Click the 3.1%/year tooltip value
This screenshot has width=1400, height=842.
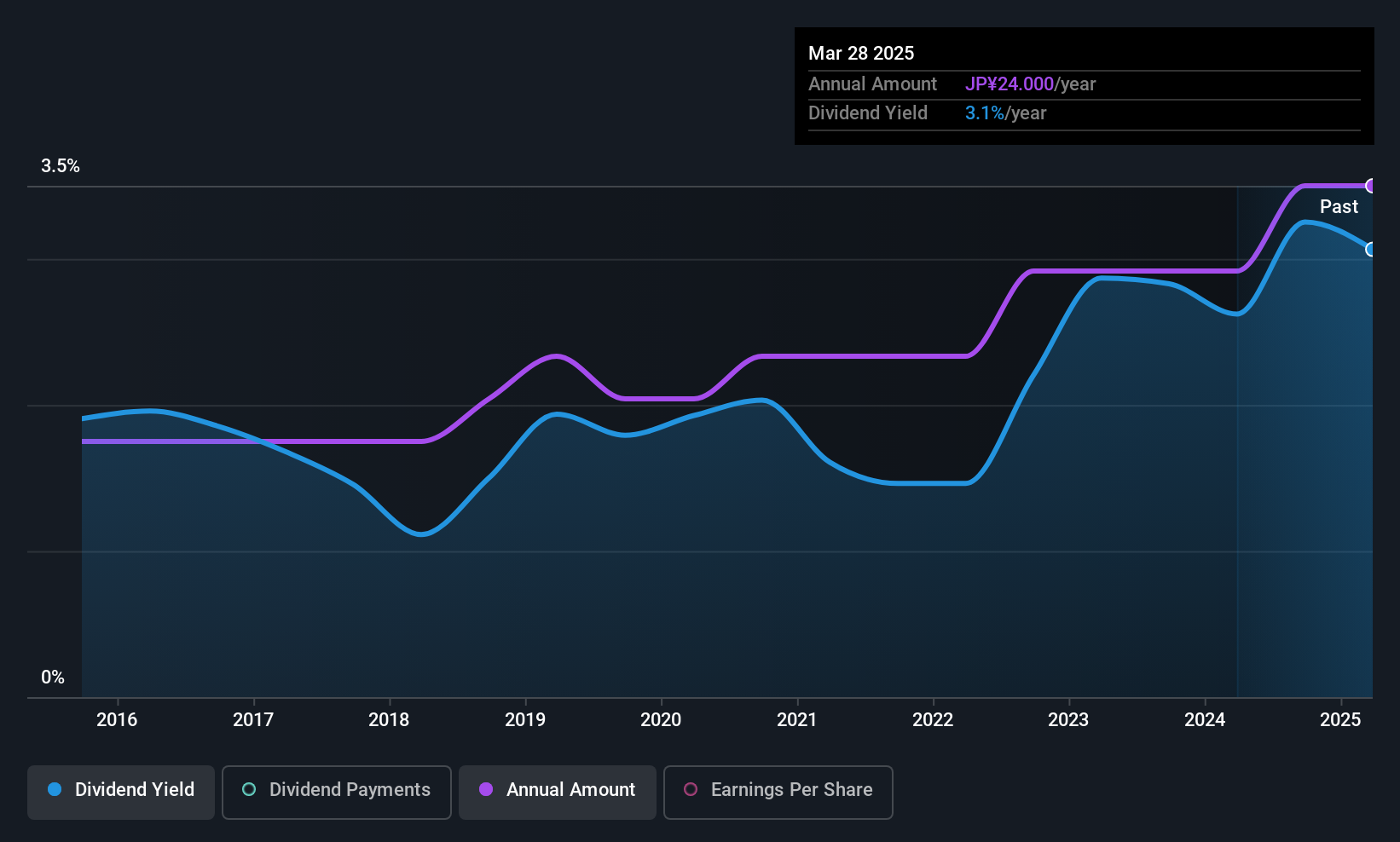coord(1005,113)
